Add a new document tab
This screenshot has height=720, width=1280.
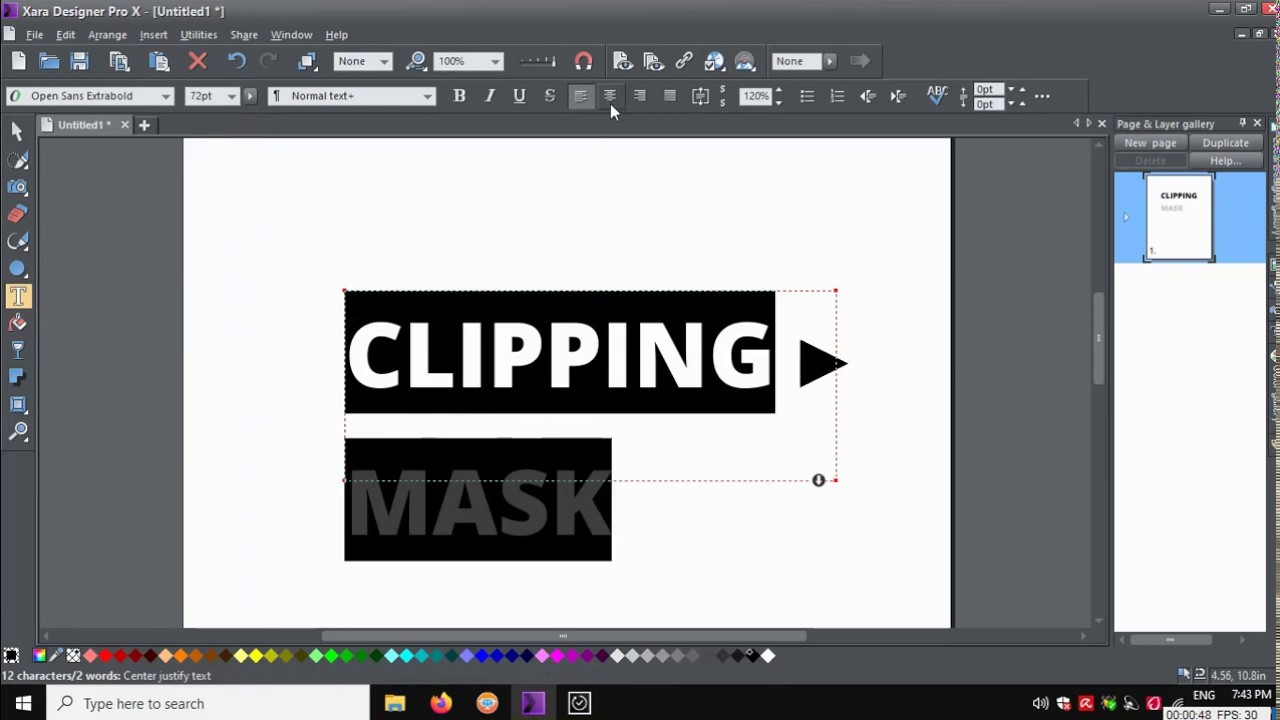pyautogui.click(x=144, y=125)
